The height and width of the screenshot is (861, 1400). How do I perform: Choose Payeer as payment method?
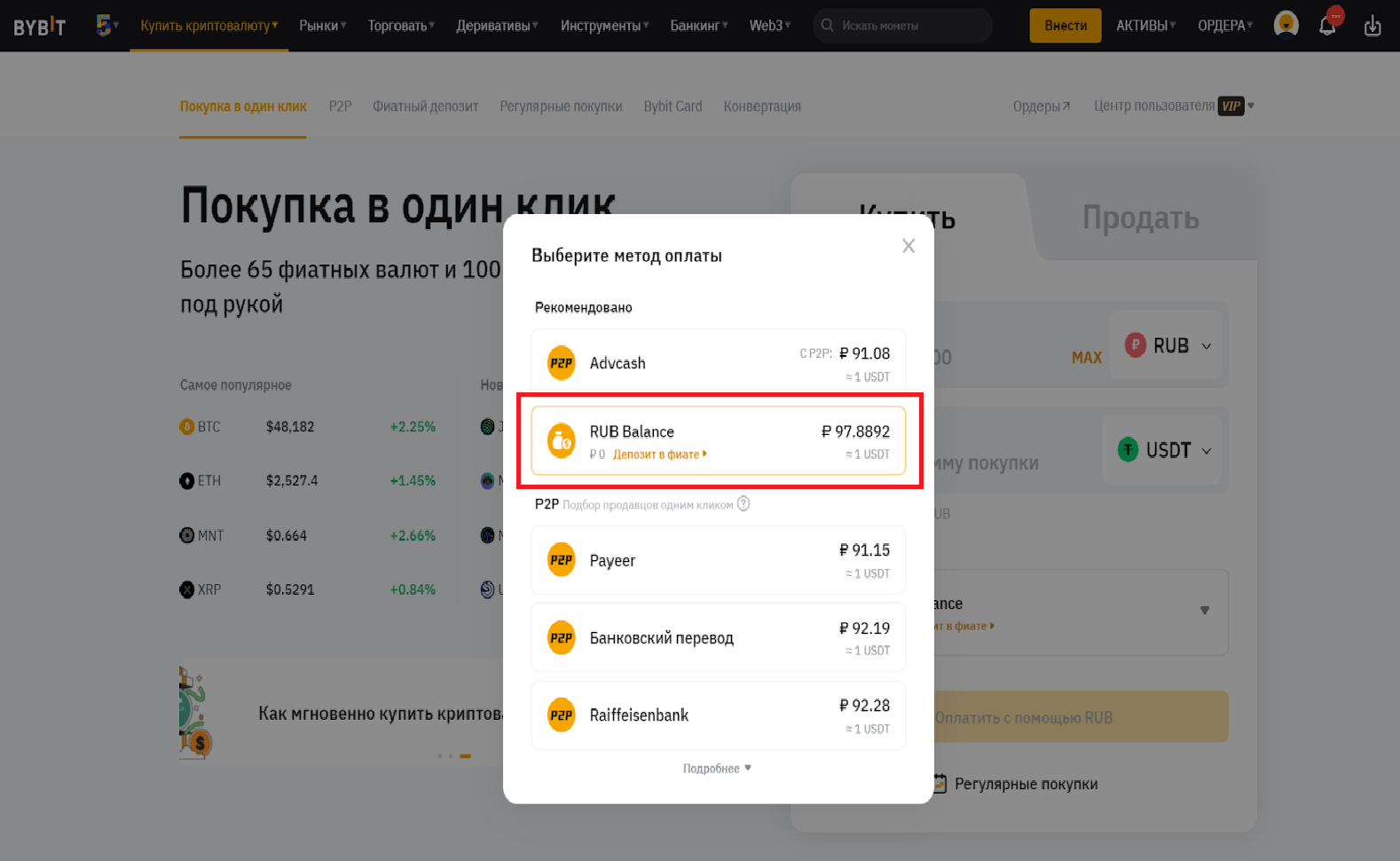[718, 560]
